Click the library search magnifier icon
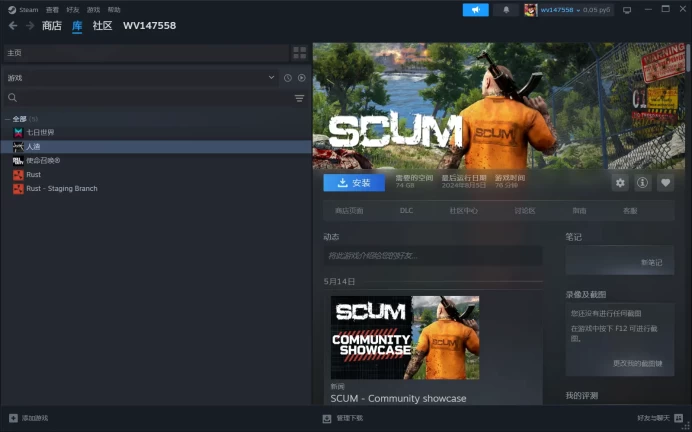 pyautogui.click(x=12, y=98)
